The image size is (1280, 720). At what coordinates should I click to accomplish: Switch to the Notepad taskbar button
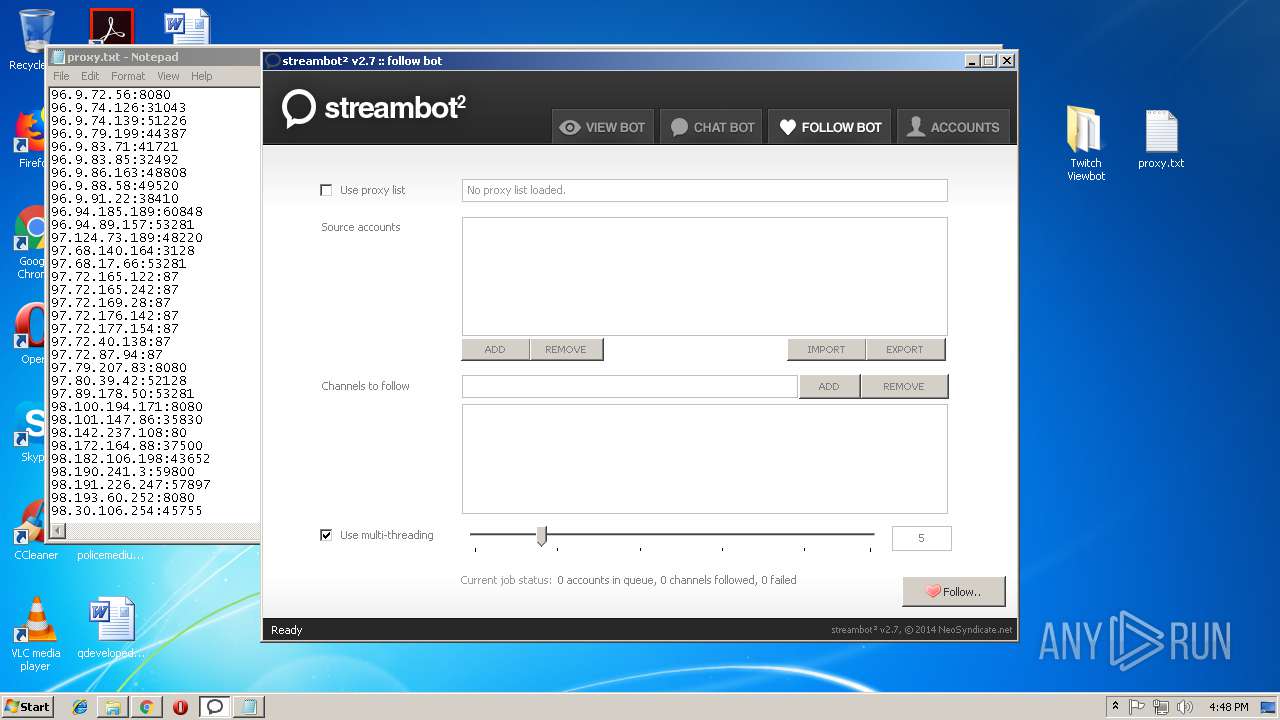click(x=248, y=707)
